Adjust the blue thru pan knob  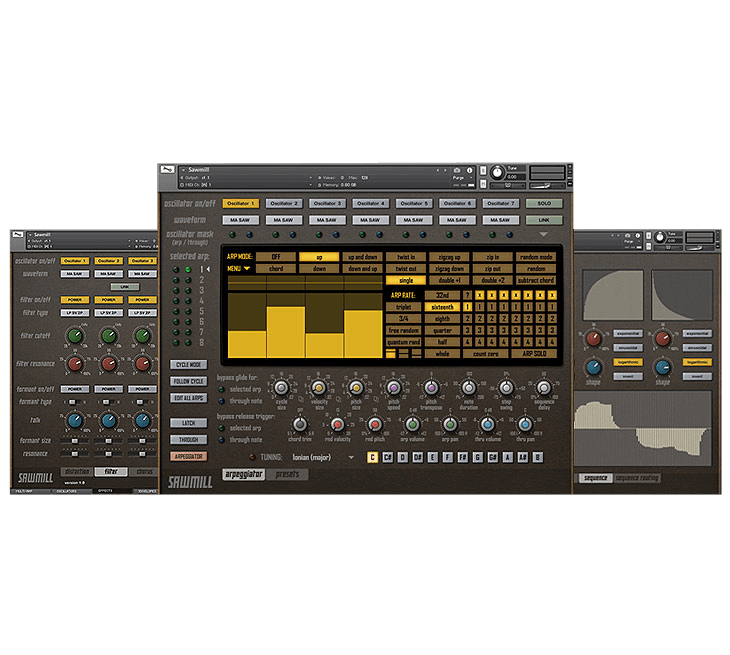coord(525,424)
